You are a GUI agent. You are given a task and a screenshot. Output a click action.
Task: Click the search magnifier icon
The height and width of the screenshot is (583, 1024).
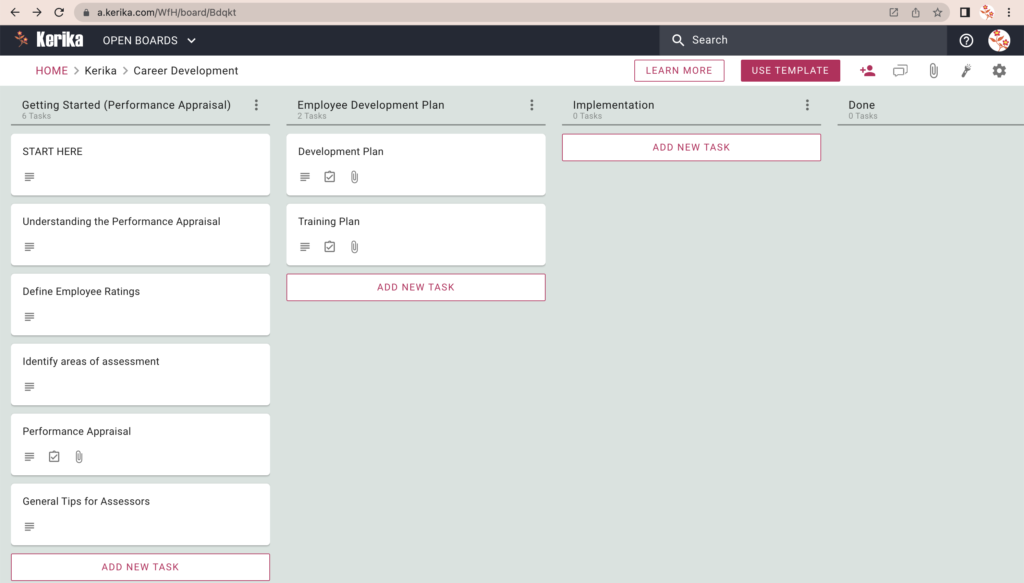tap(678, 40)
